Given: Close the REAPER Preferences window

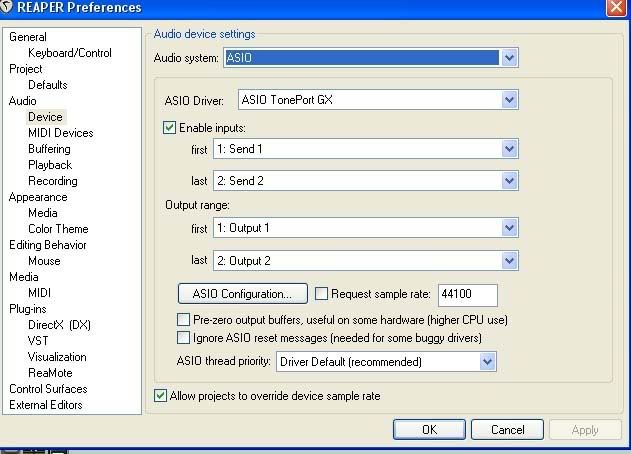Looking at the screenshot, I should 617,8.
